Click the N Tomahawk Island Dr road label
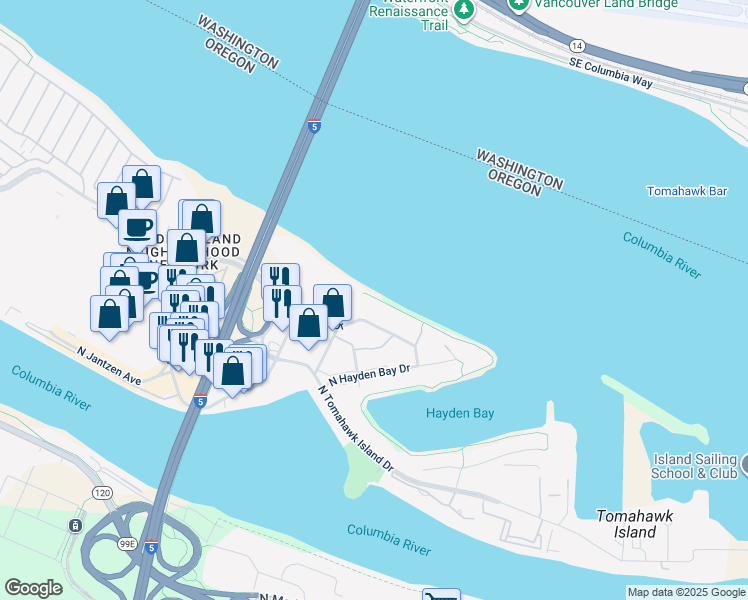Viewport: 748px width, 600px height. pos(356,429)
